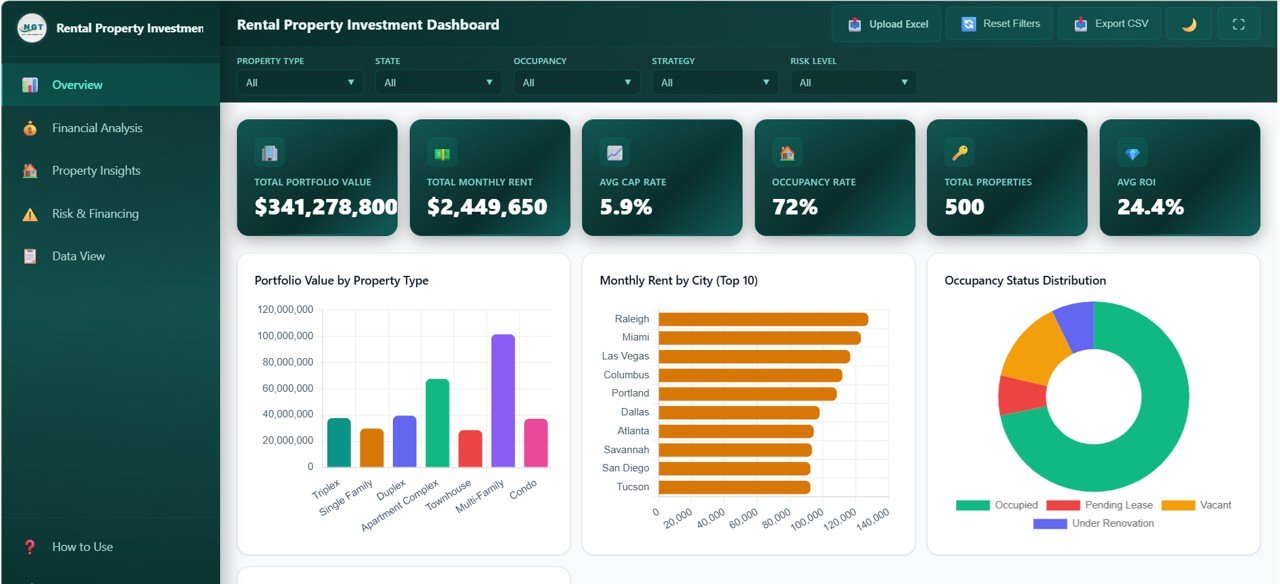Screen dimensions: 1280x584
Task: Expand the State filter selector
Action: 437,82
